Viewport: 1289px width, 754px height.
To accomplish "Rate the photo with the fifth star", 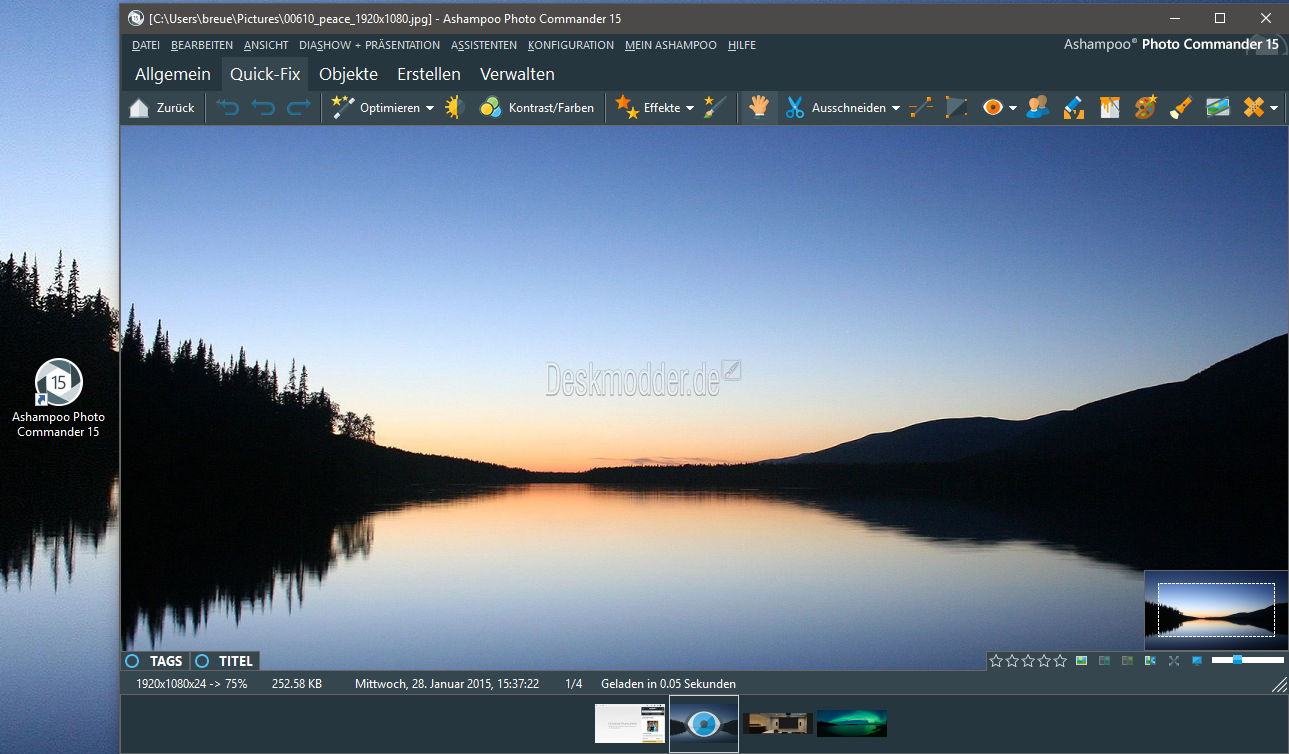I will pos(1059,661).
